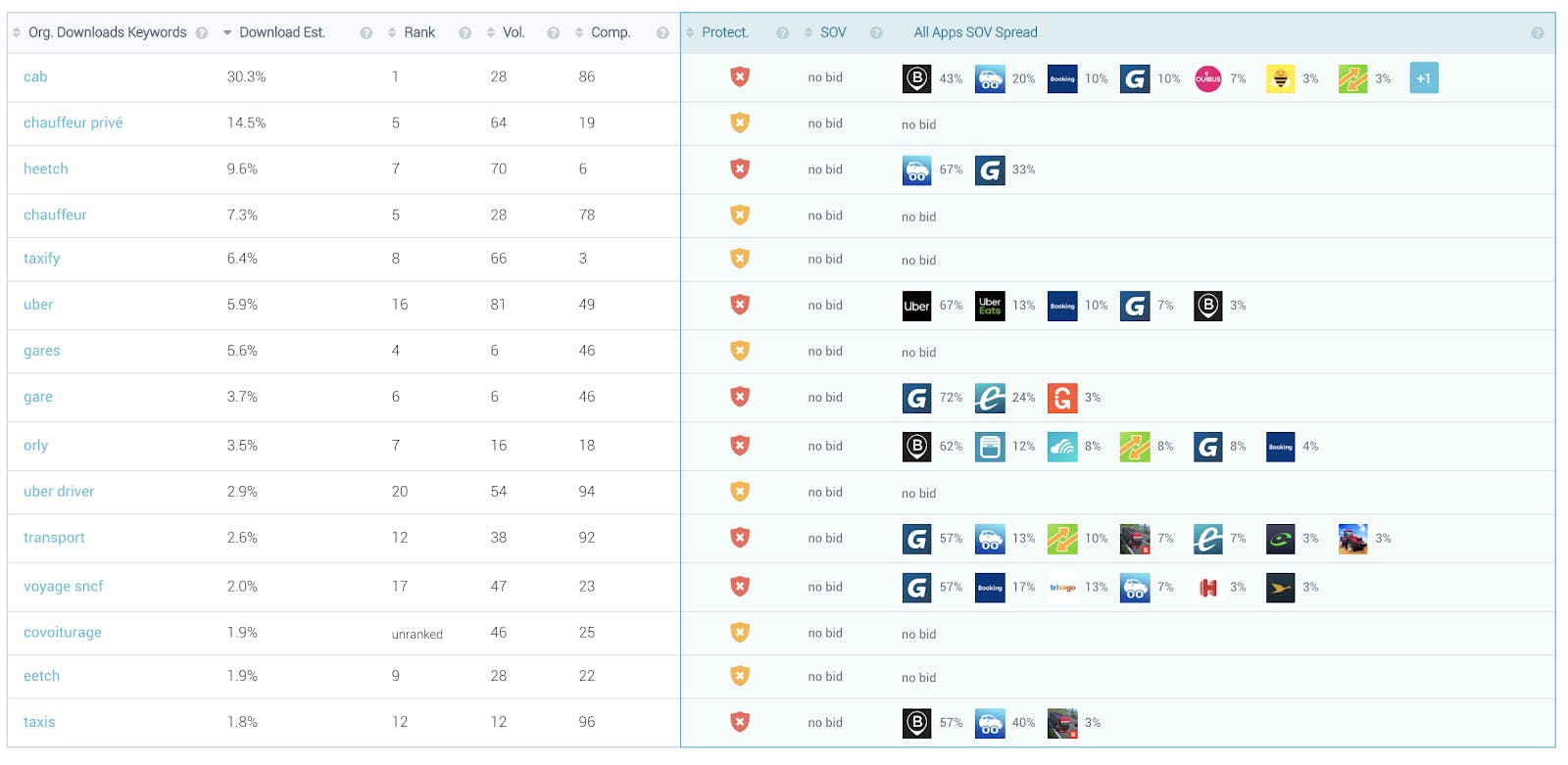Click the G app icon in heetch row
Viewport: 1568px width, 765px height.
pos(990,169)
